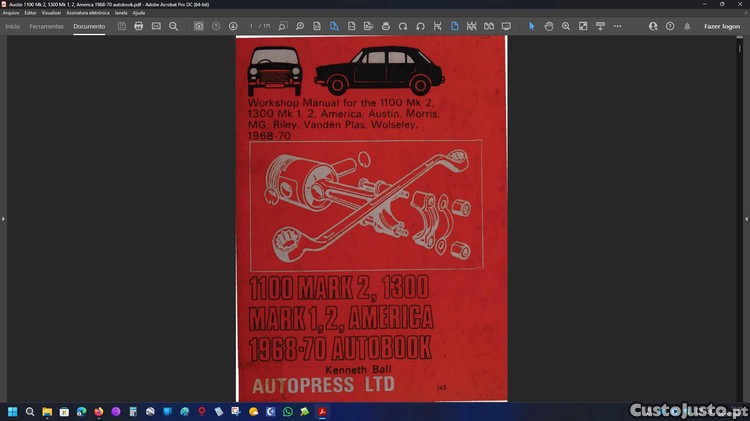This screenshot has width=750, height=421.
Task: Select the hand pan tool
Action: click(x=549, y=26)
